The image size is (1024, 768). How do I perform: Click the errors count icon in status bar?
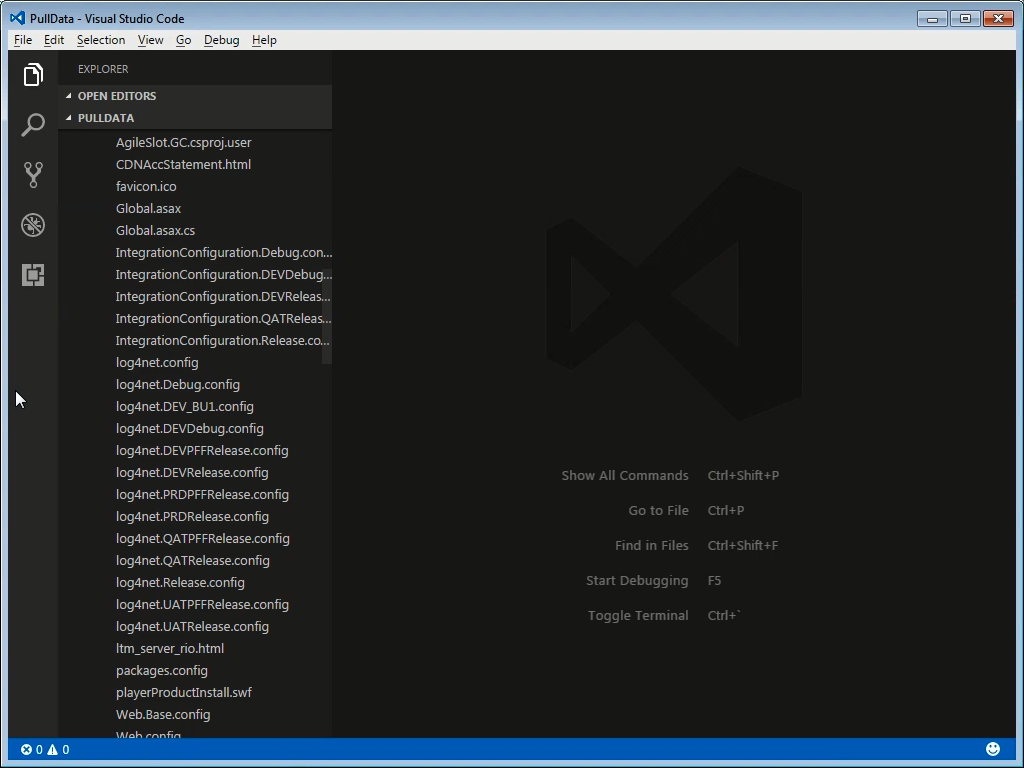click(26, 750)
